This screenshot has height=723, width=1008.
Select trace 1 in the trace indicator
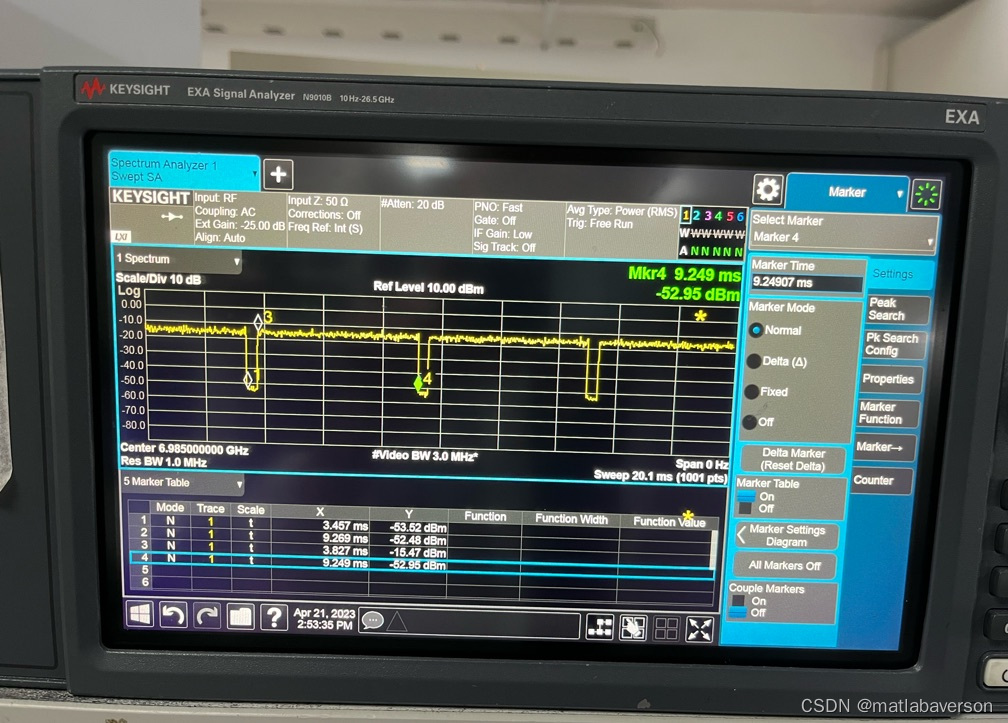685,215
